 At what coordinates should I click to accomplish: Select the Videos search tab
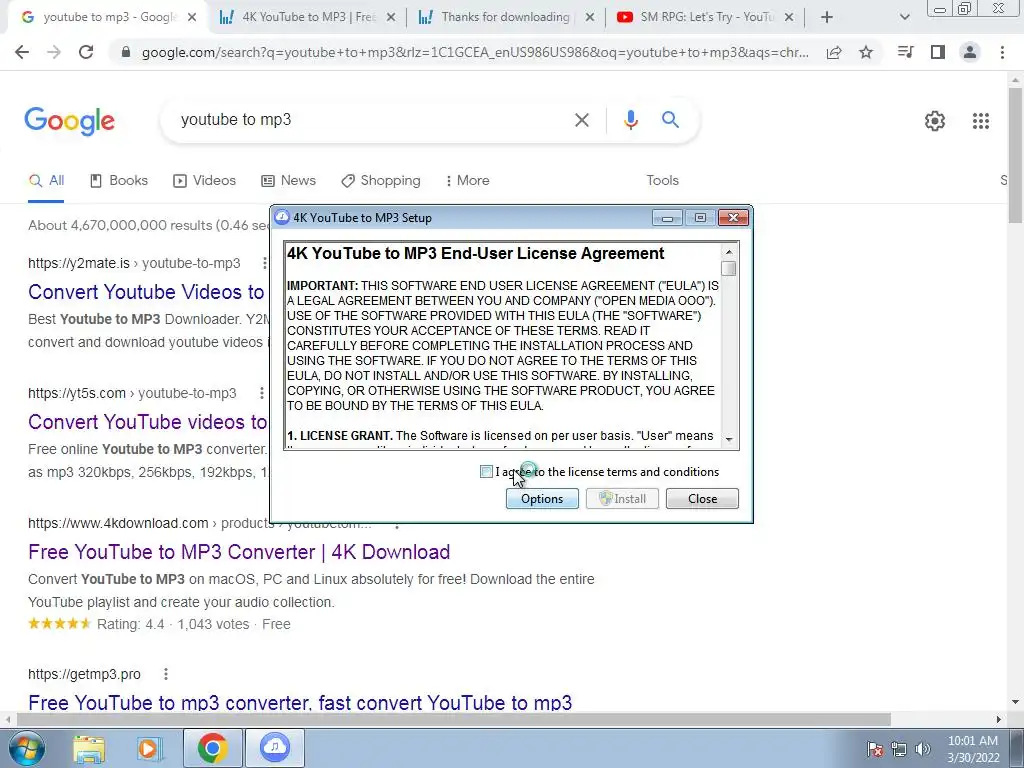click(x=204, y=181)
